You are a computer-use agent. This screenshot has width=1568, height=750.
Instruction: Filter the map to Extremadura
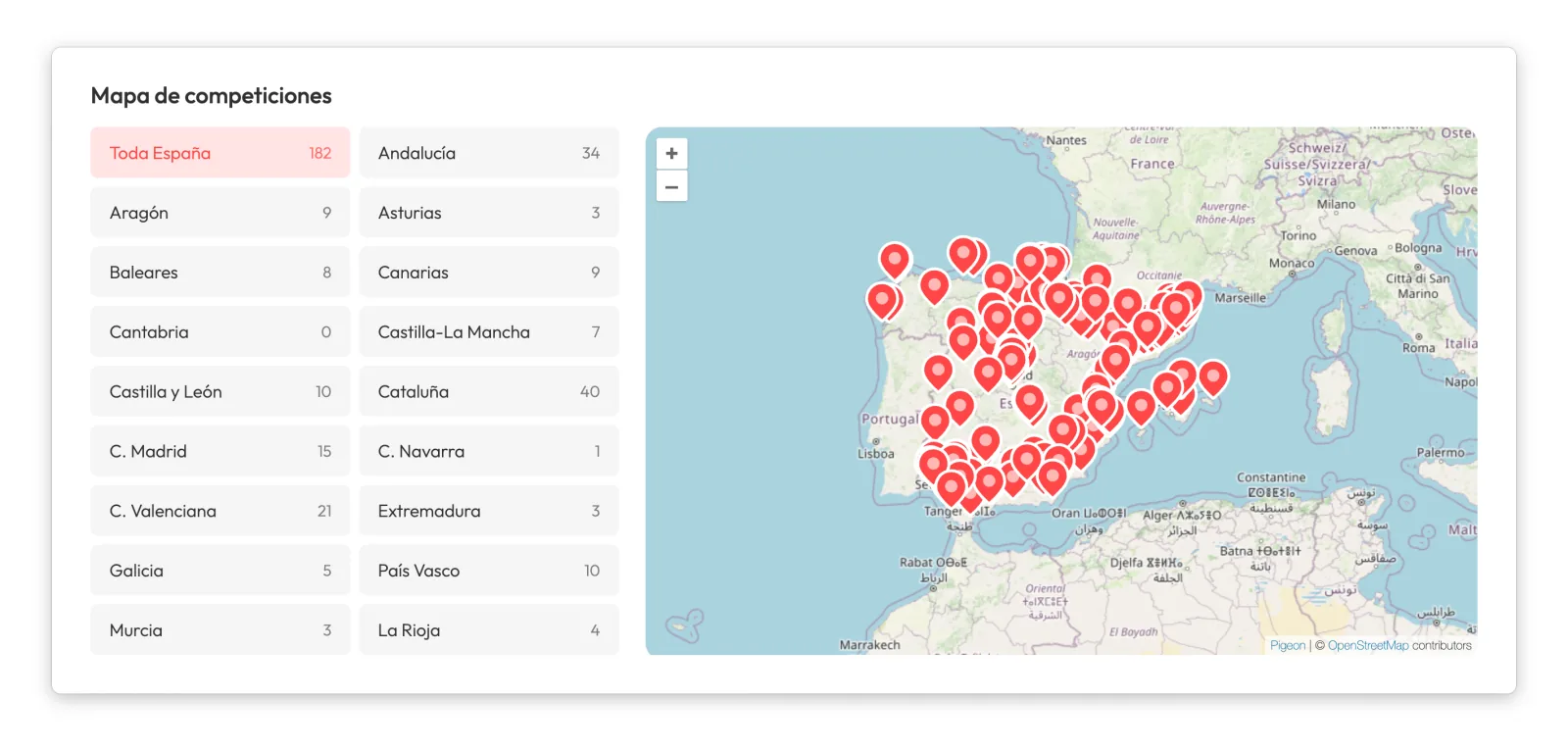click(489, 512)
